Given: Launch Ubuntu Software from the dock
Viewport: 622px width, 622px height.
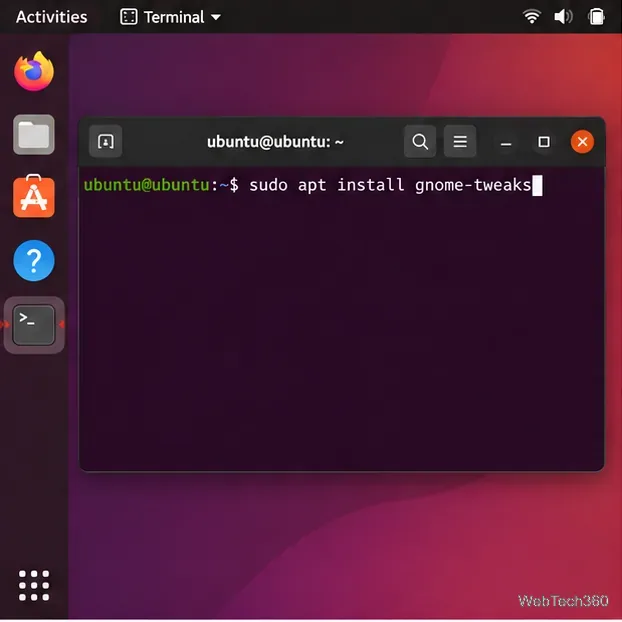Looking at the screenshot, I should 34,196.
